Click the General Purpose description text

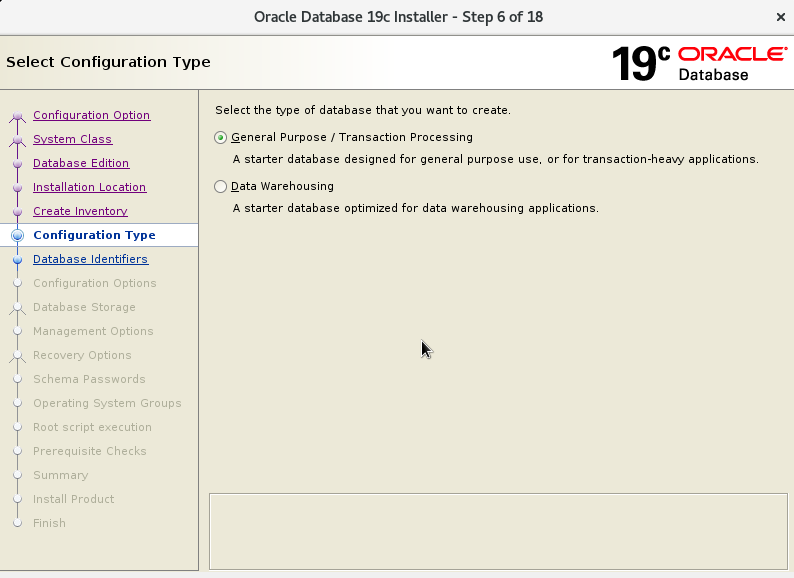496,159
